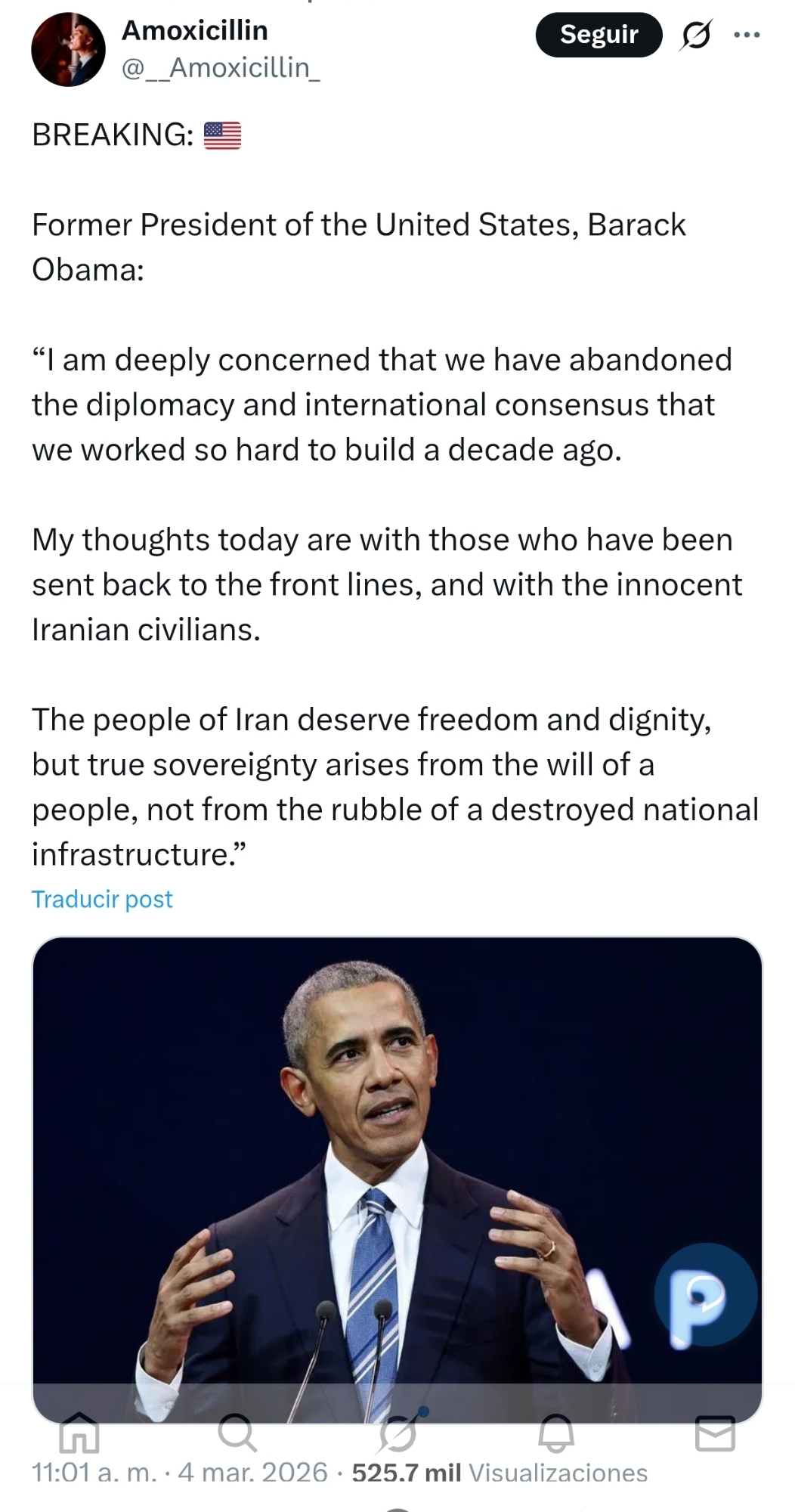Open Grok from the bottom navigation bar
The height and width of the screenshot is (1512, 795).
pos(398,1433)
